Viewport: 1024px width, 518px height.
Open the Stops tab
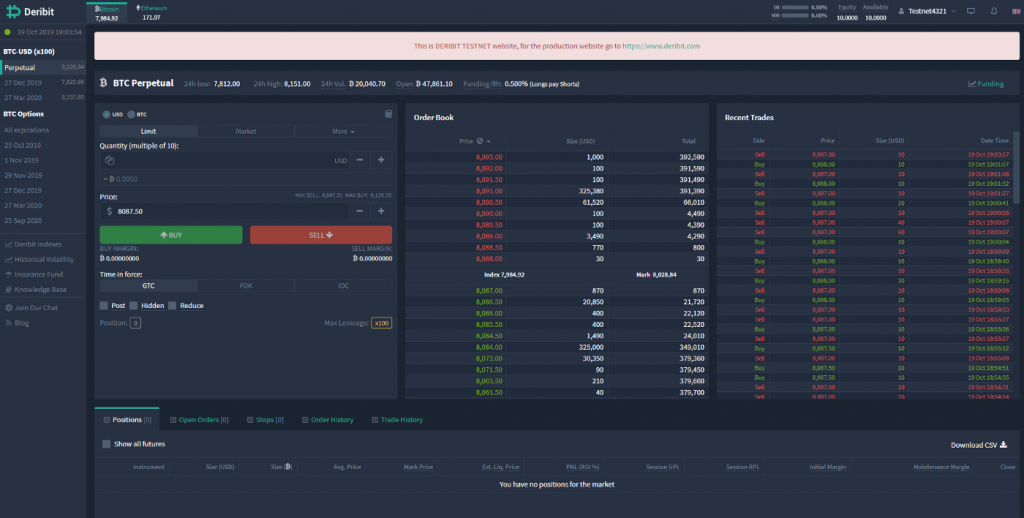(x=265, y=420)
